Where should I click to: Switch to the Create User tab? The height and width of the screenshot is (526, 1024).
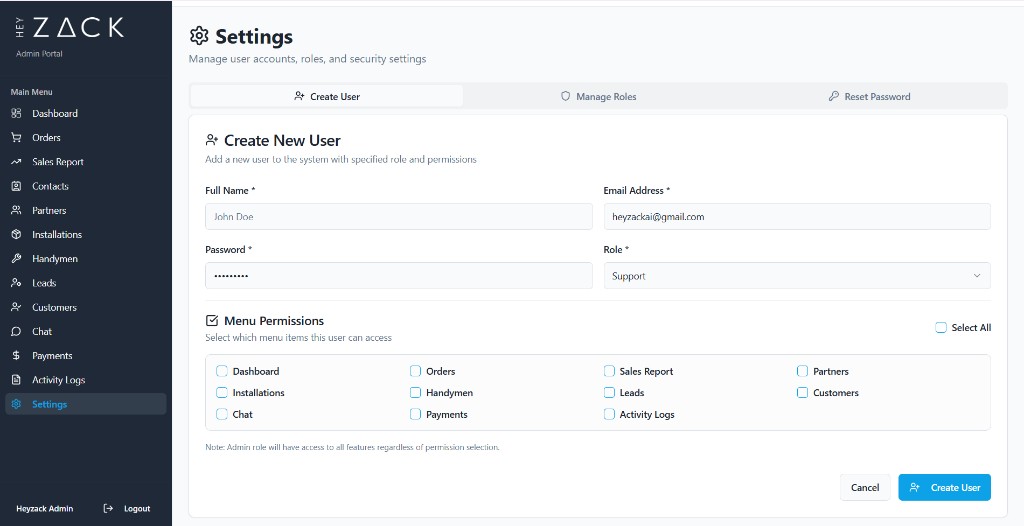coord(327,96)
